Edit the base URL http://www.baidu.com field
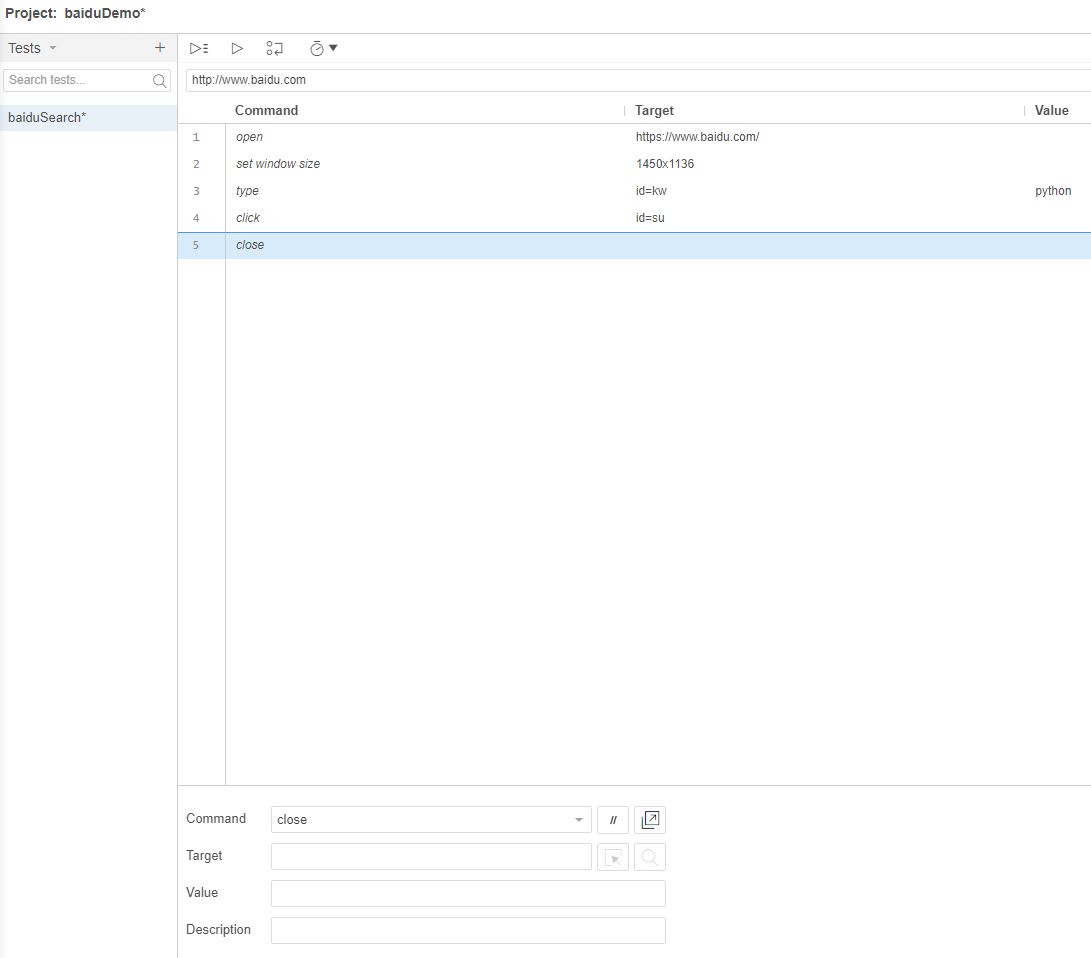The image size is (1091, 958). pyautogui.click(x=638, y=80)
